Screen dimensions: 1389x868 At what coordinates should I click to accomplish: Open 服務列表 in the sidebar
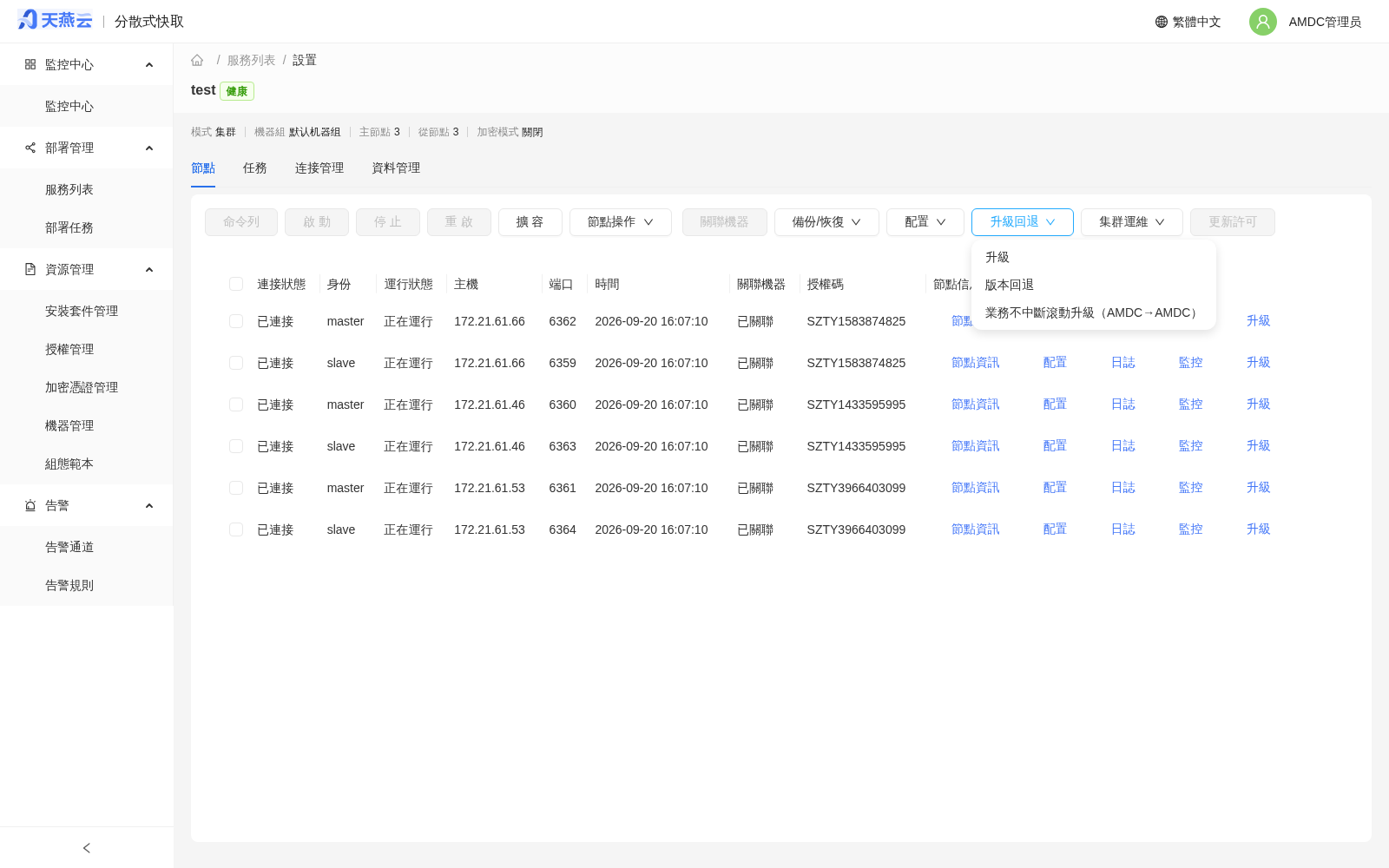[69, 189]
